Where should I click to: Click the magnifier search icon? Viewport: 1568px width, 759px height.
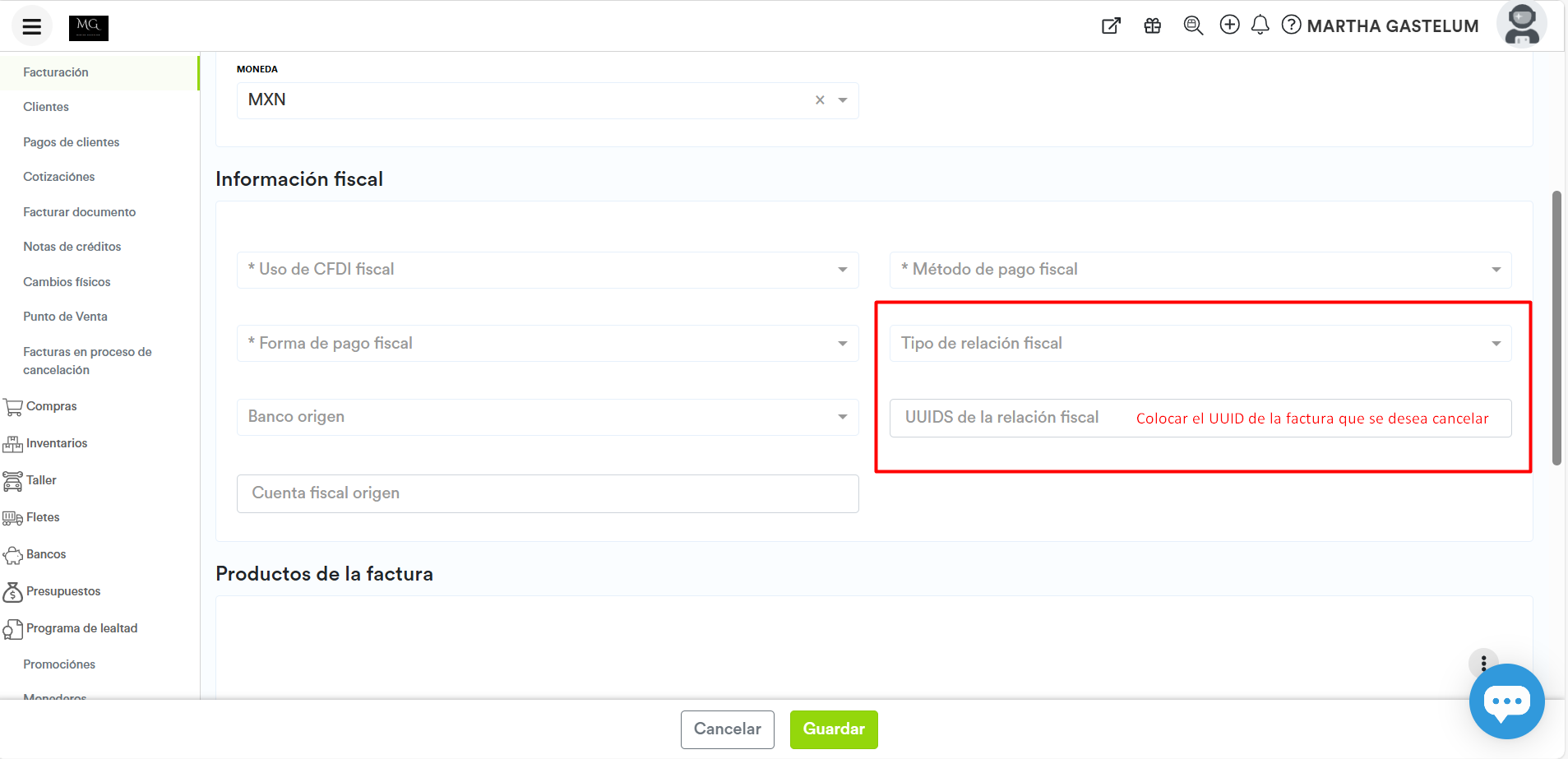1193,26
